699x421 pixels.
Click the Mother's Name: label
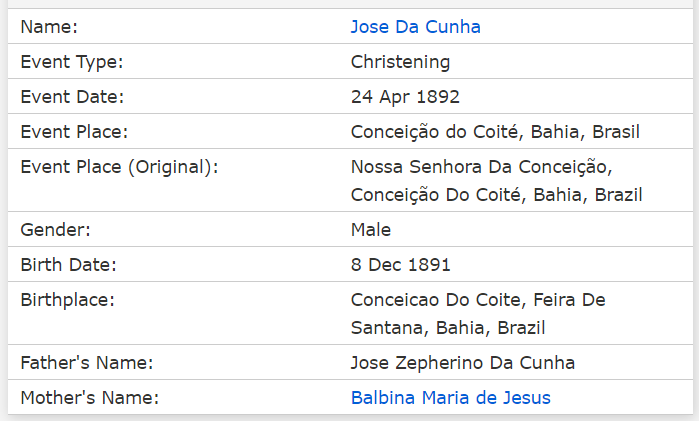click(x=90, y=398)
